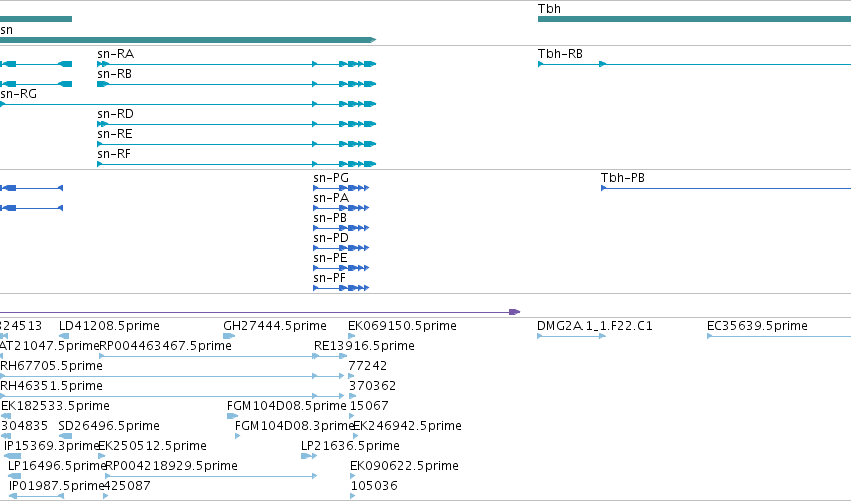Click the EC35639.5prime EST label
Image resolution: width=851 pixels, height=501 pixels.
(x=757, y=326)
